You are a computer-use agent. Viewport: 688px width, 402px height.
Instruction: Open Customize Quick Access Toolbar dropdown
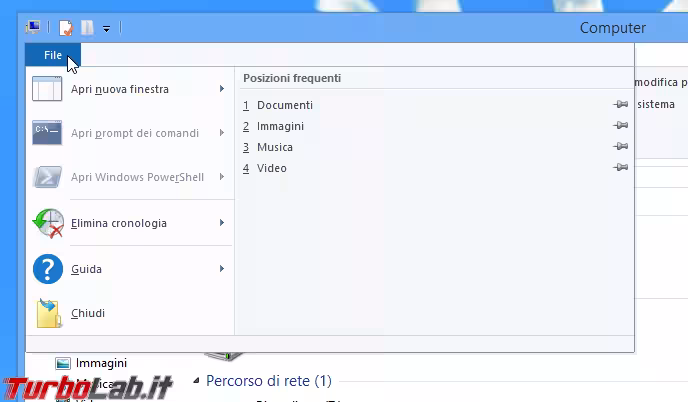click(106, 29)
